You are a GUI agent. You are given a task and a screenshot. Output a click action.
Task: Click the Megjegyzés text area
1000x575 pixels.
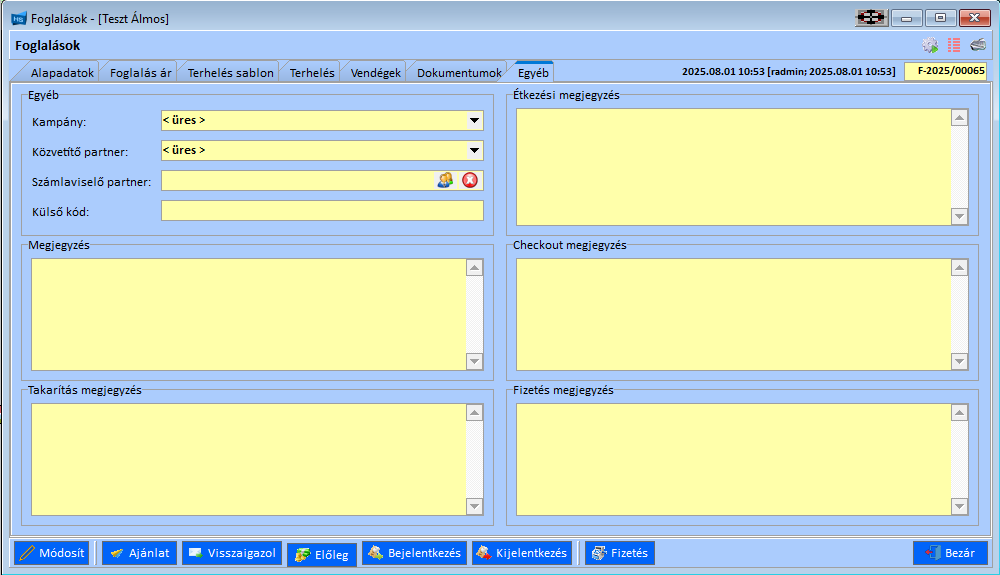249,314
